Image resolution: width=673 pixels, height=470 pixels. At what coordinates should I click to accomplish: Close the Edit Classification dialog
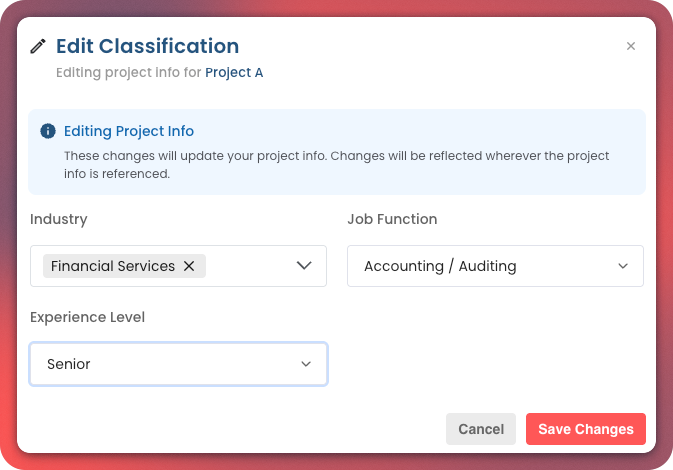(630, 46)
